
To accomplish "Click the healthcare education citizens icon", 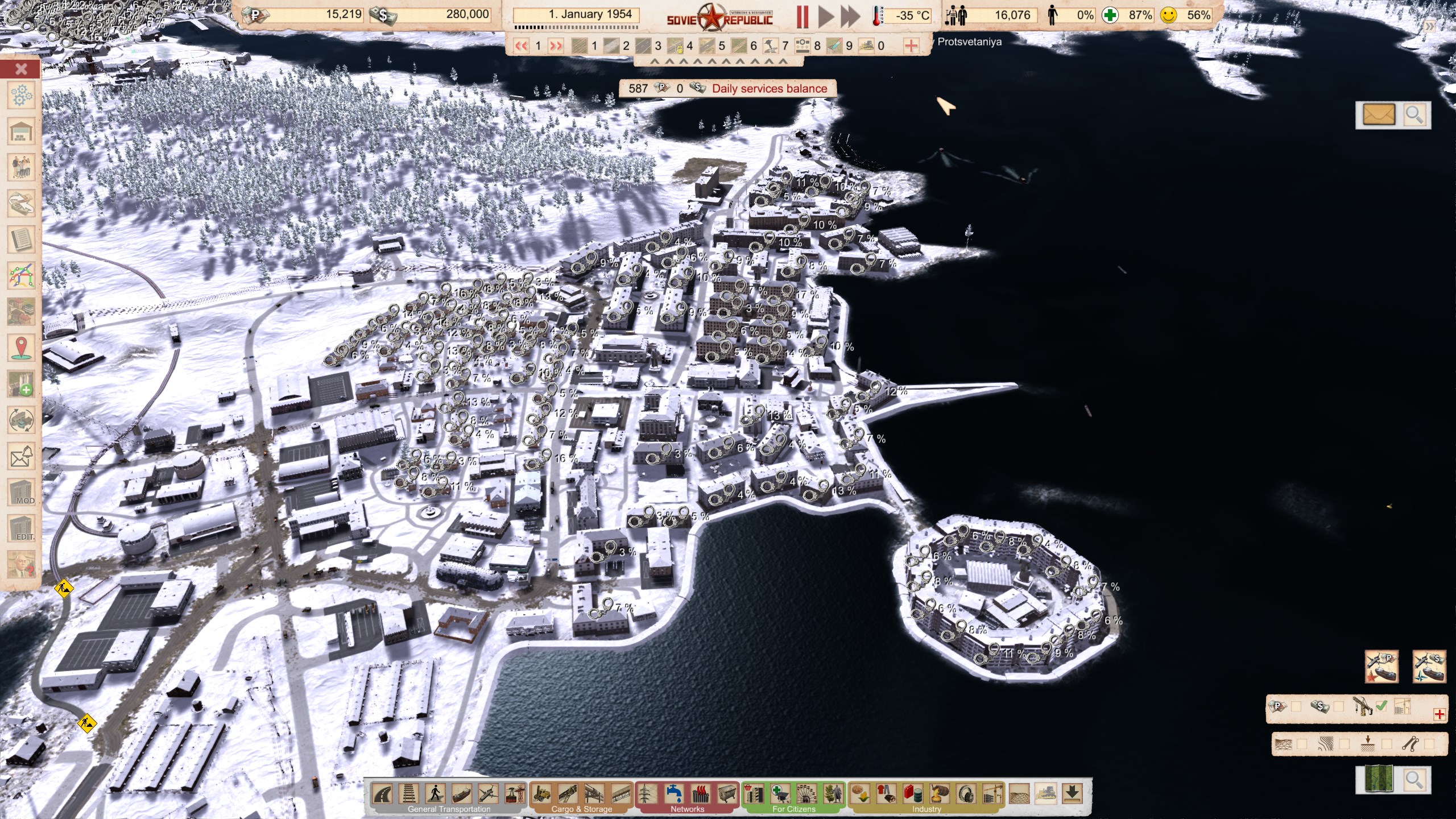I will [780, 793].
